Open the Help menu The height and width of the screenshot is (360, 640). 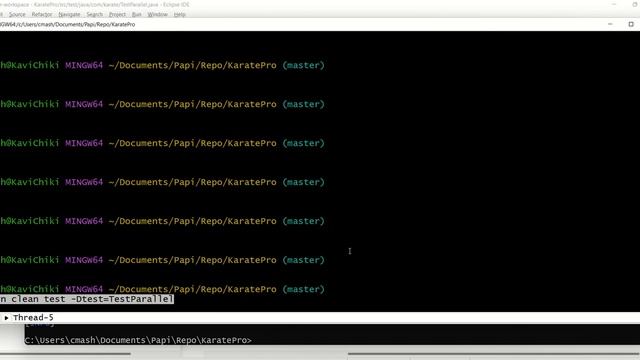[180, 14]
